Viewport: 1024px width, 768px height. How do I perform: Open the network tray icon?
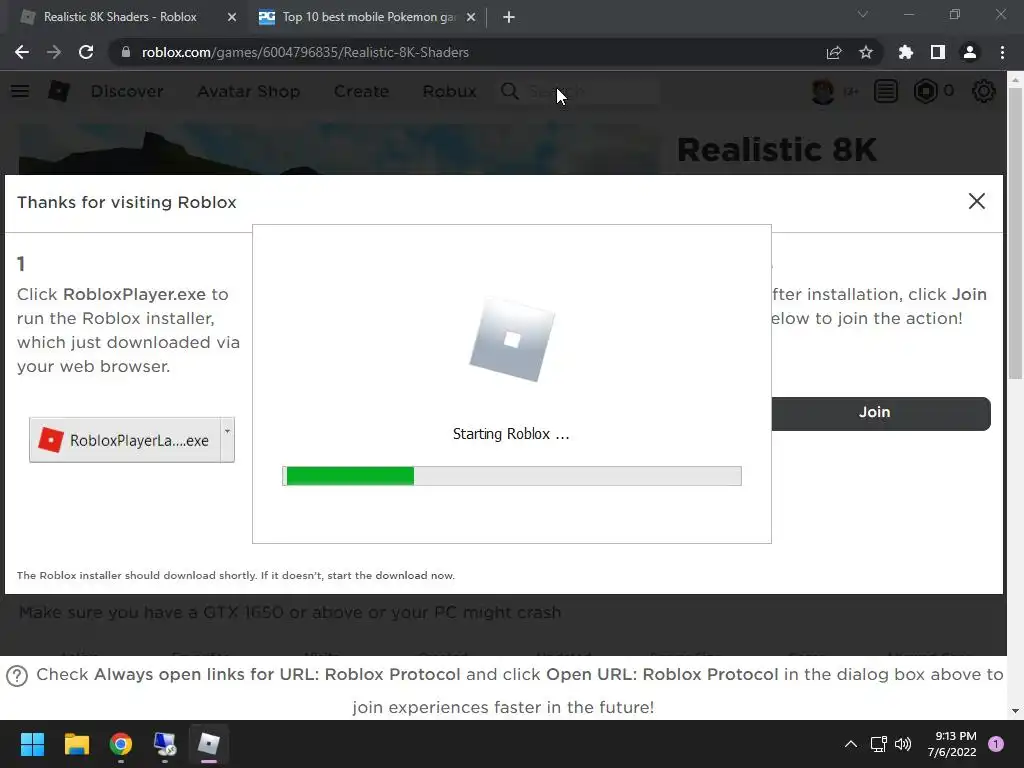point(878,744)
